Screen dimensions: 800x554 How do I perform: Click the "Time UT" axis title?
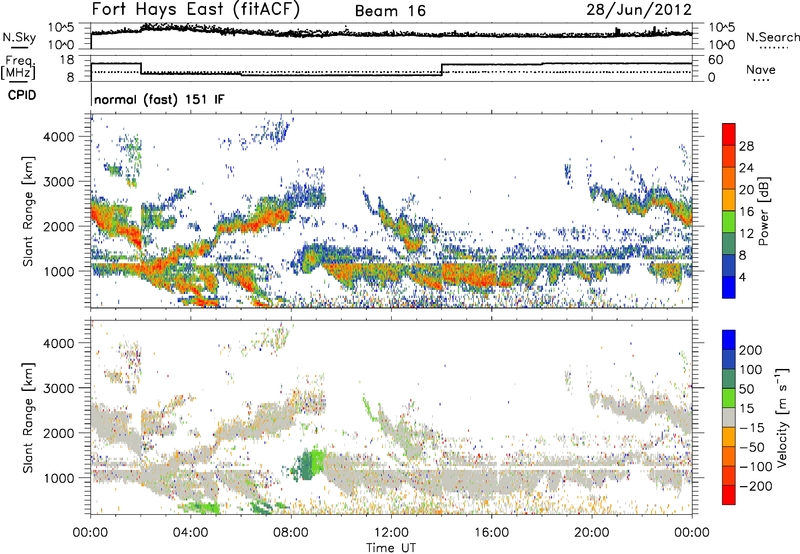(391, 548)
